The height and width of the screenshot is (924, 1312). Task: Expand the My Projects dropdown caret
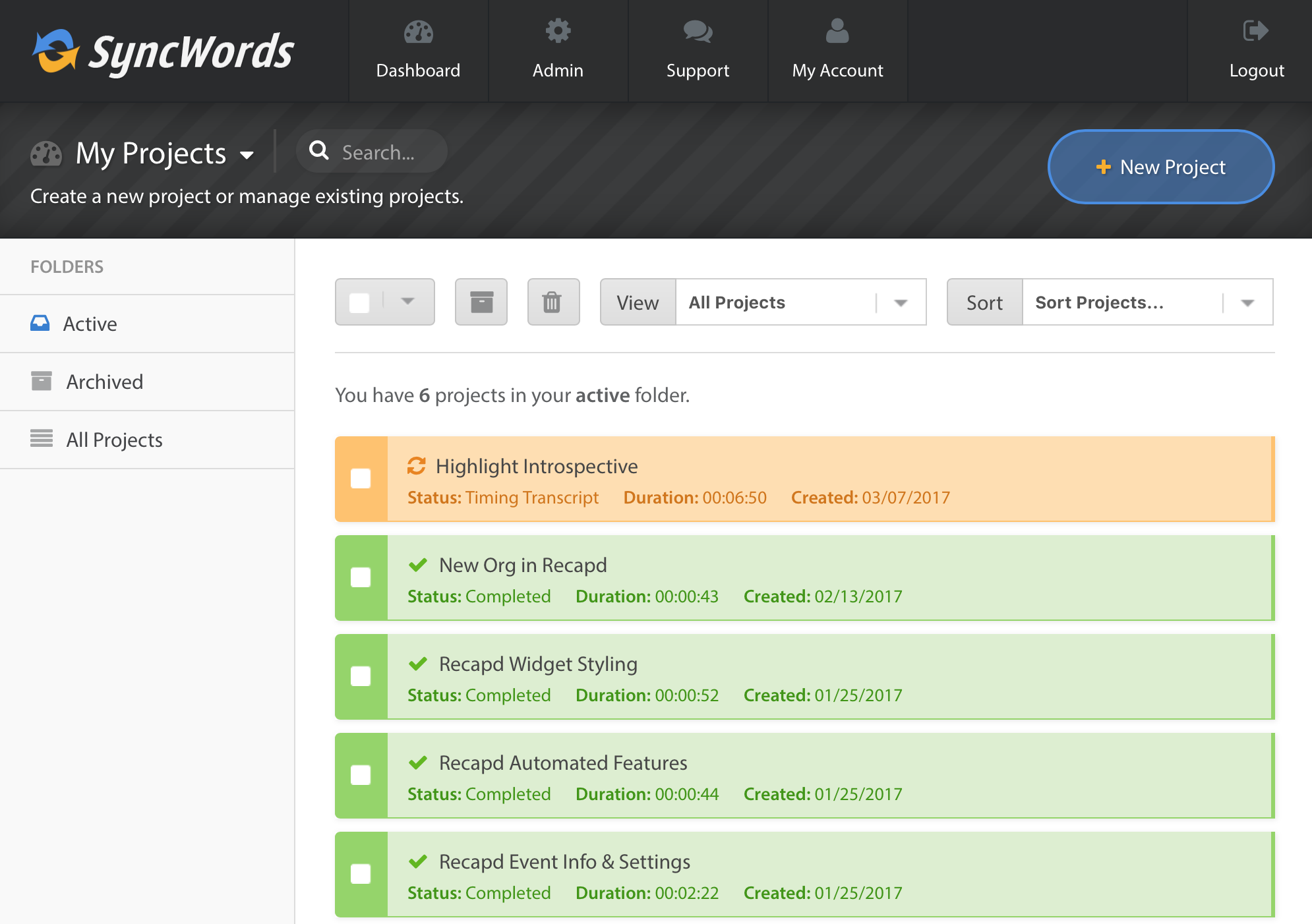click(x=247, y=156)
